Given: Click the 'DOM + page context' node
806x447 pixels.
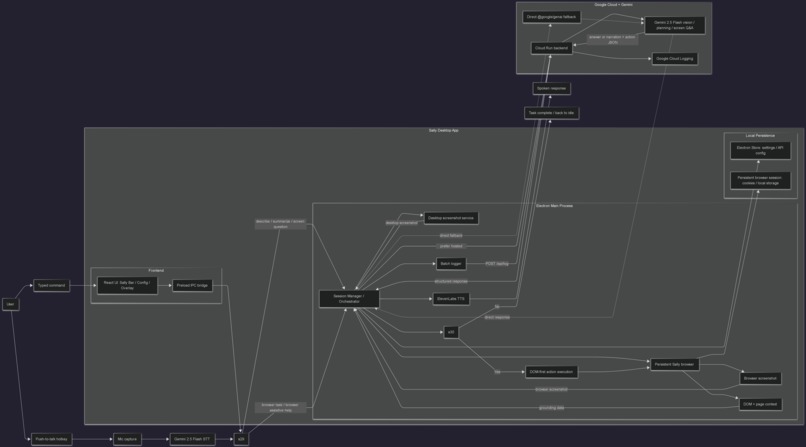Looking at the screenshot, I should [760, 404].
